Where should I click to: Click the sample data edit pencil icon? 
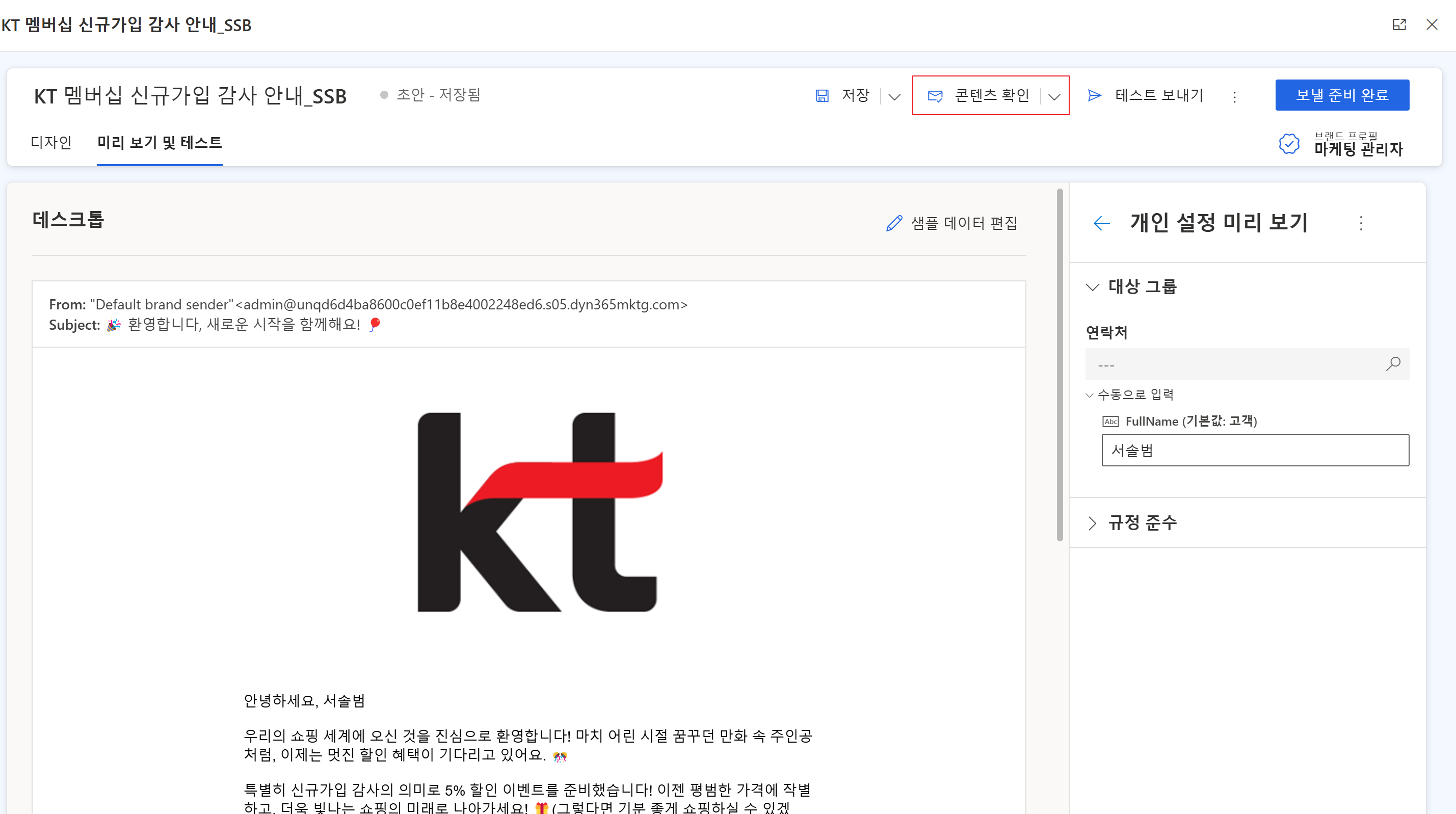[894, 223]
